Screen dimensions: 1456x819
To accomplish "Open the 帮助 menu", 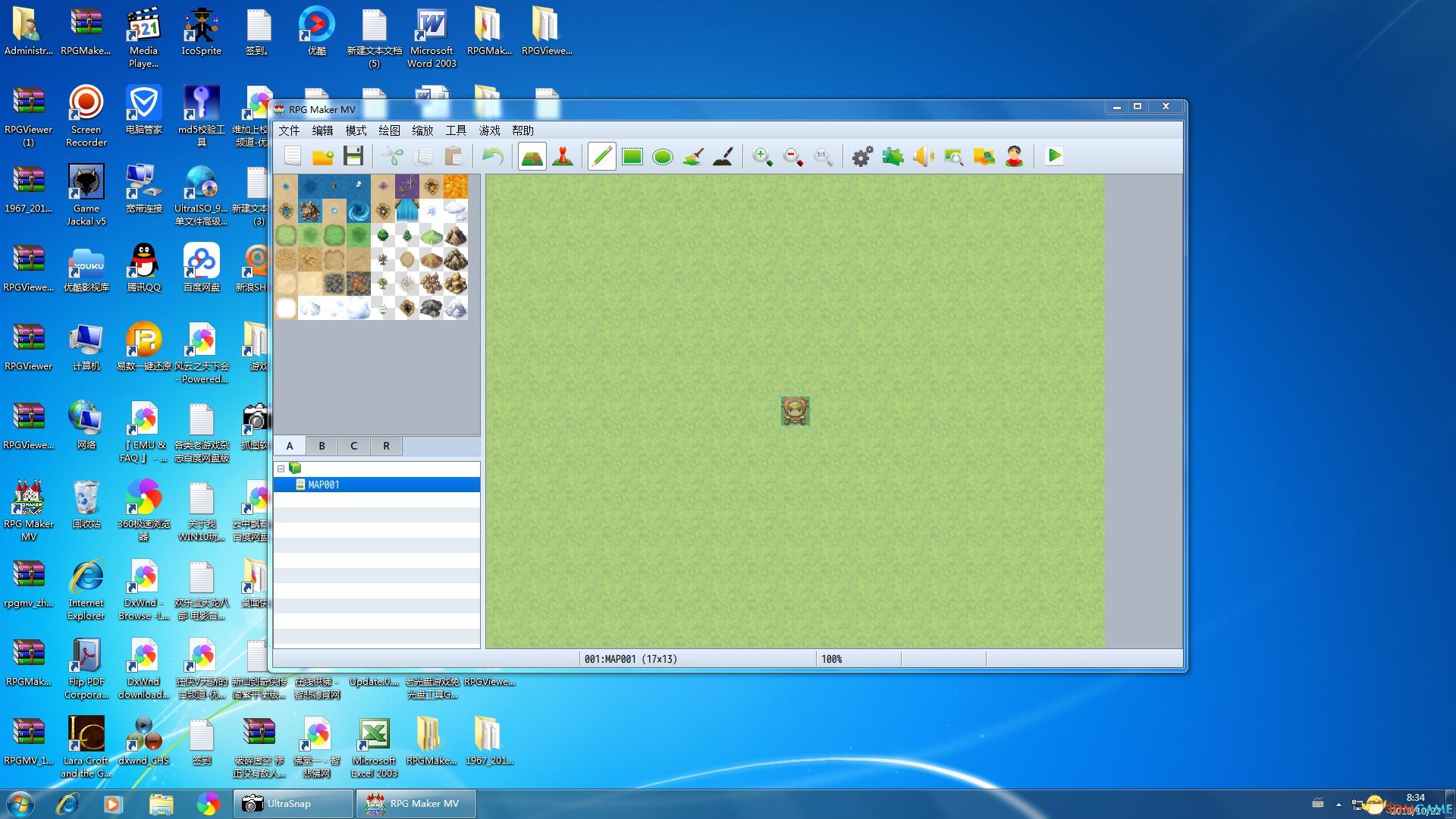I will pyautogui.click(x=522, y=130).
